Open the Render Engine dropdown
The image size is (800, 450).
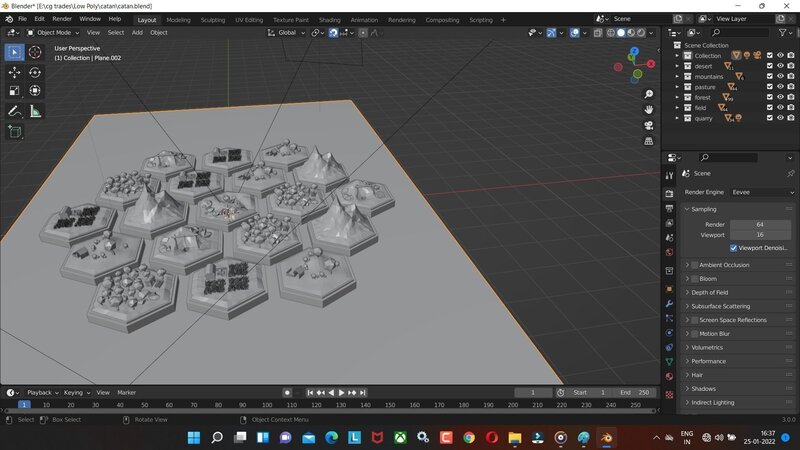[761, 192]
